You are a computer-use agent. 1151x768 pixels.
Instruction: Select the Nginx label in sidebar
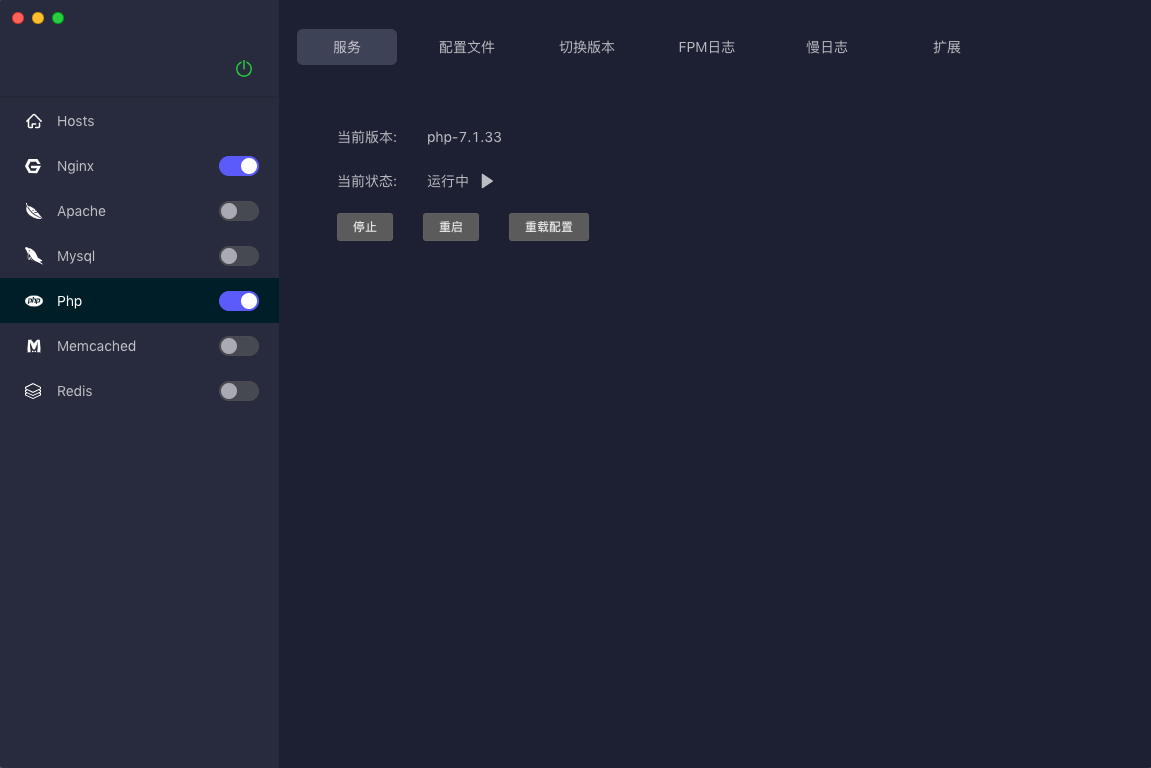76,166
